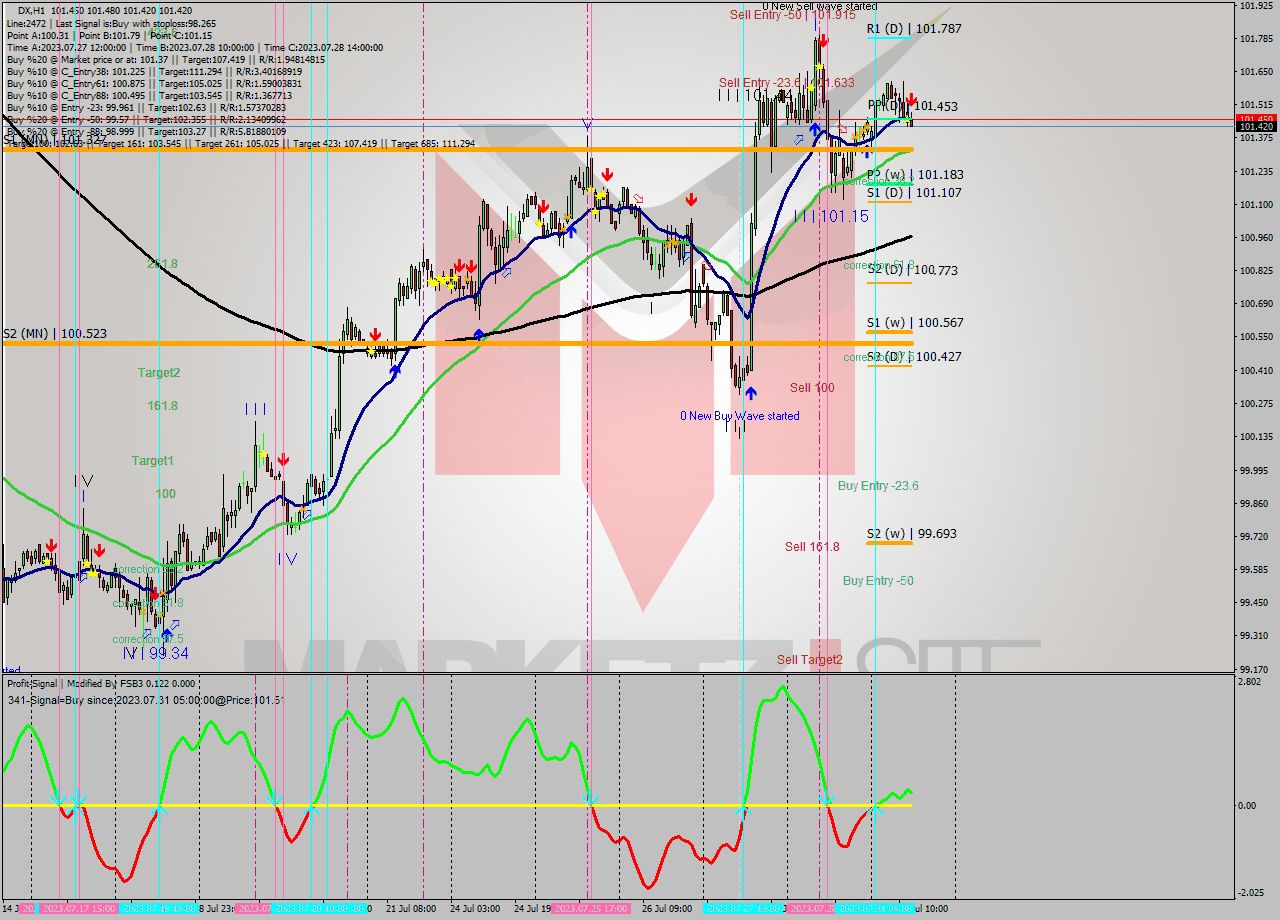Click the '0 New Buy Wave started' text

pyautogui.click(x=740, y=416)
